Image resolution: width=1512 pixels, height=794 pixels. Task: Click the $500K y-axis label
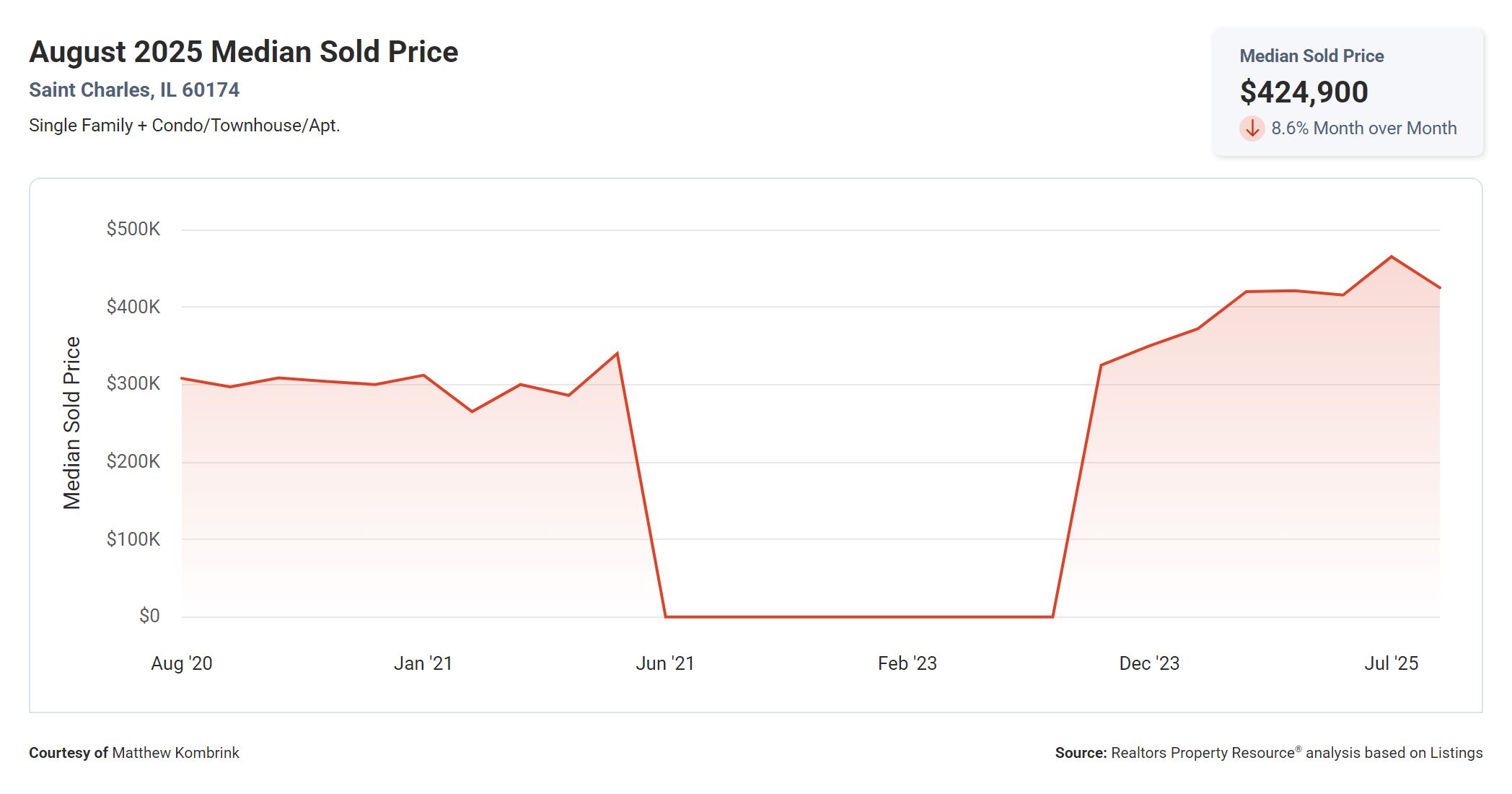tap(133, 230)
